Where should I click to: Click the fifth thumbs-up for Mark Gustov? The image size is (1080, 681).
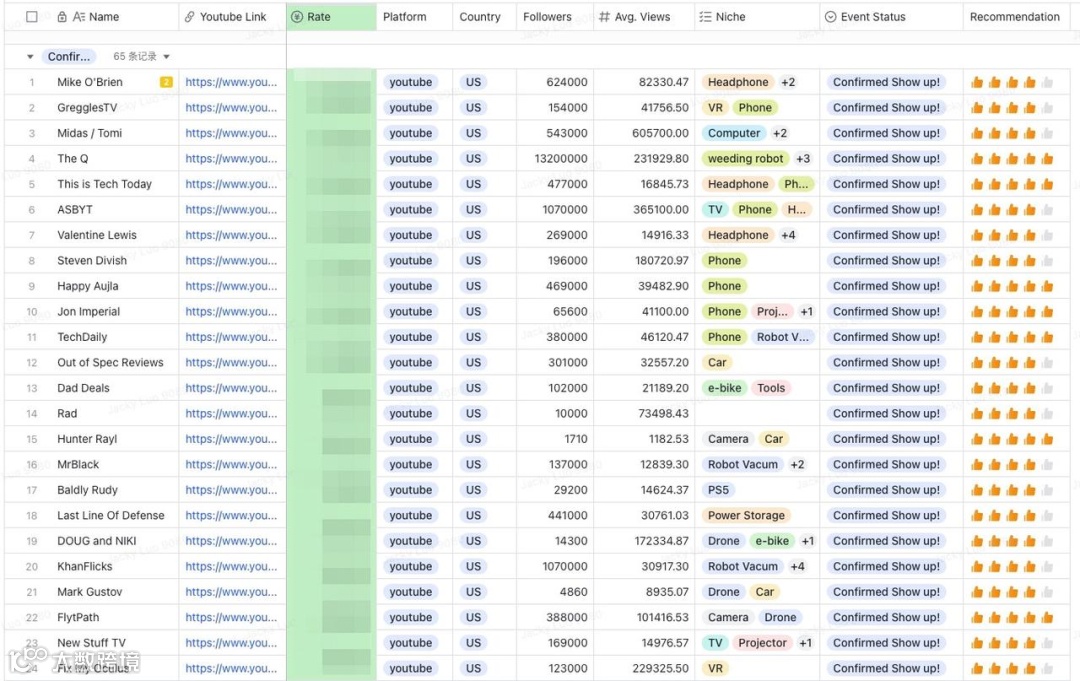click(x=1047, y=591)
